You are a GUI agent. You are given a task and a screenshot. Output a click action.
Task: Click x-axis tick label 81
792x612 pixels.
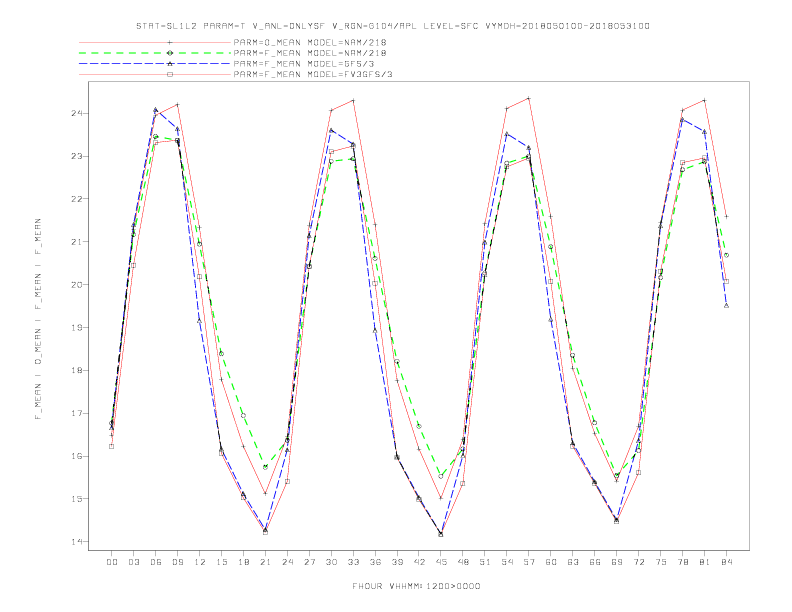tap(705, 562)
